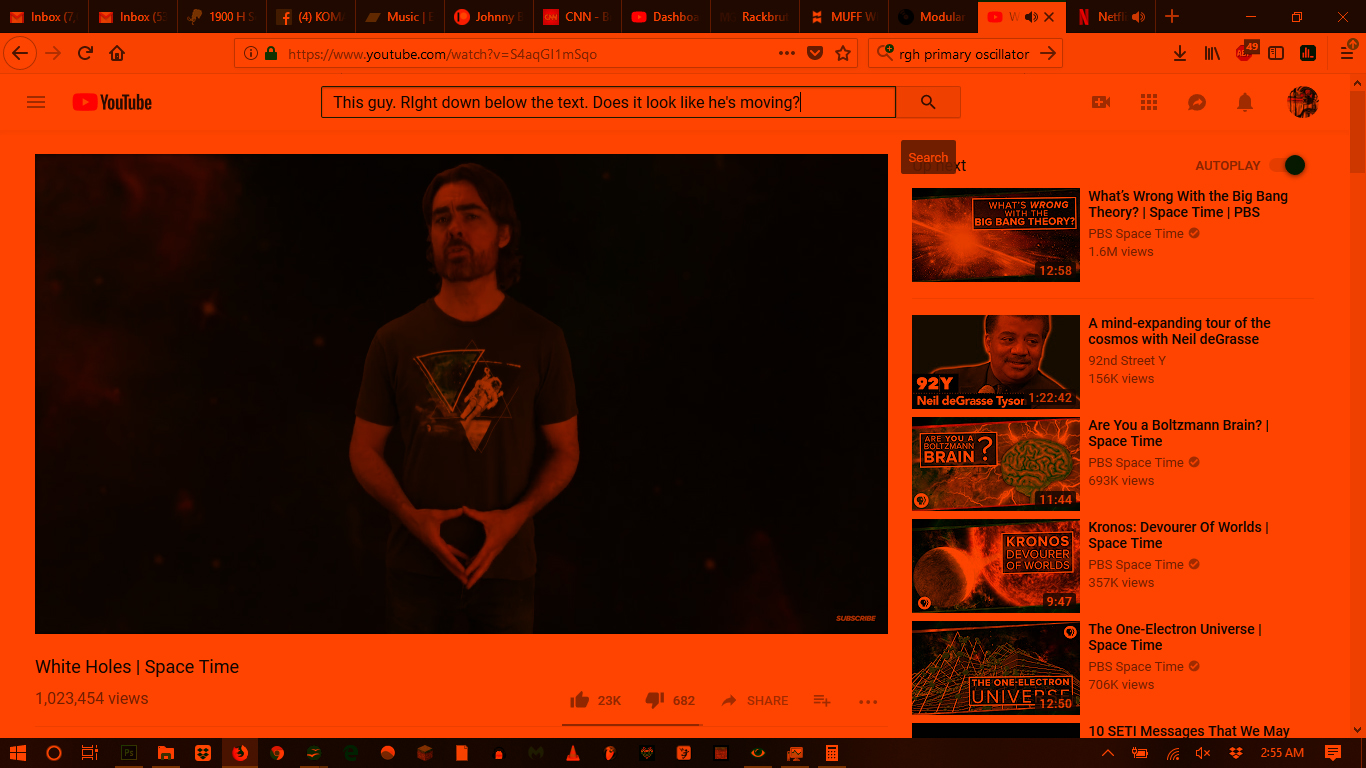The width and height of the screenshot is (1366, 768).
Task: Click the YouTube search magnifier button
Action: pos(928,102)
